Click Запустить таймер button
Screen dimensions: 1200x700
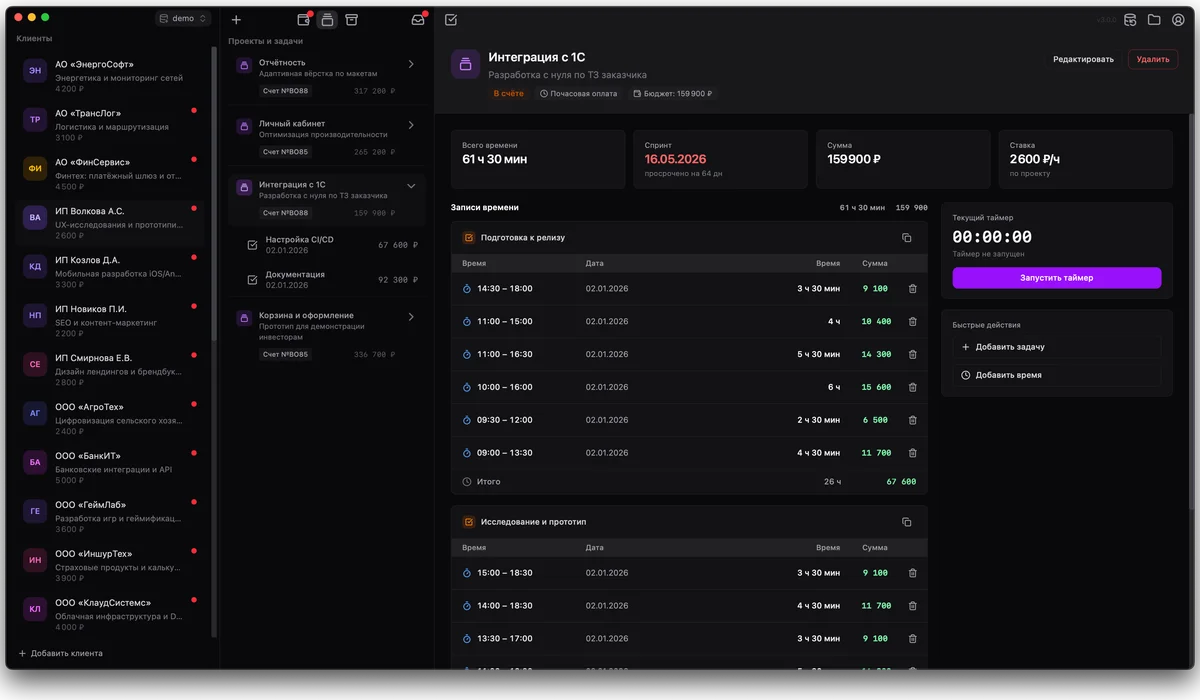[1057, 278]
